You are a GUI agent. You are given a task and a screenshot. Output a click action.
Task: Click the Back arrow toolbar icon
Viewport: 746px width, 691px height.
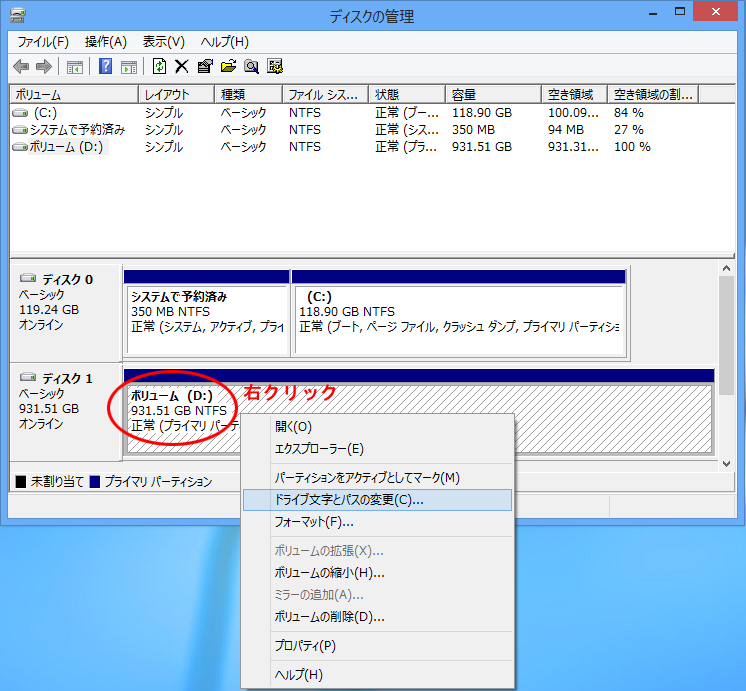[21, 67]
